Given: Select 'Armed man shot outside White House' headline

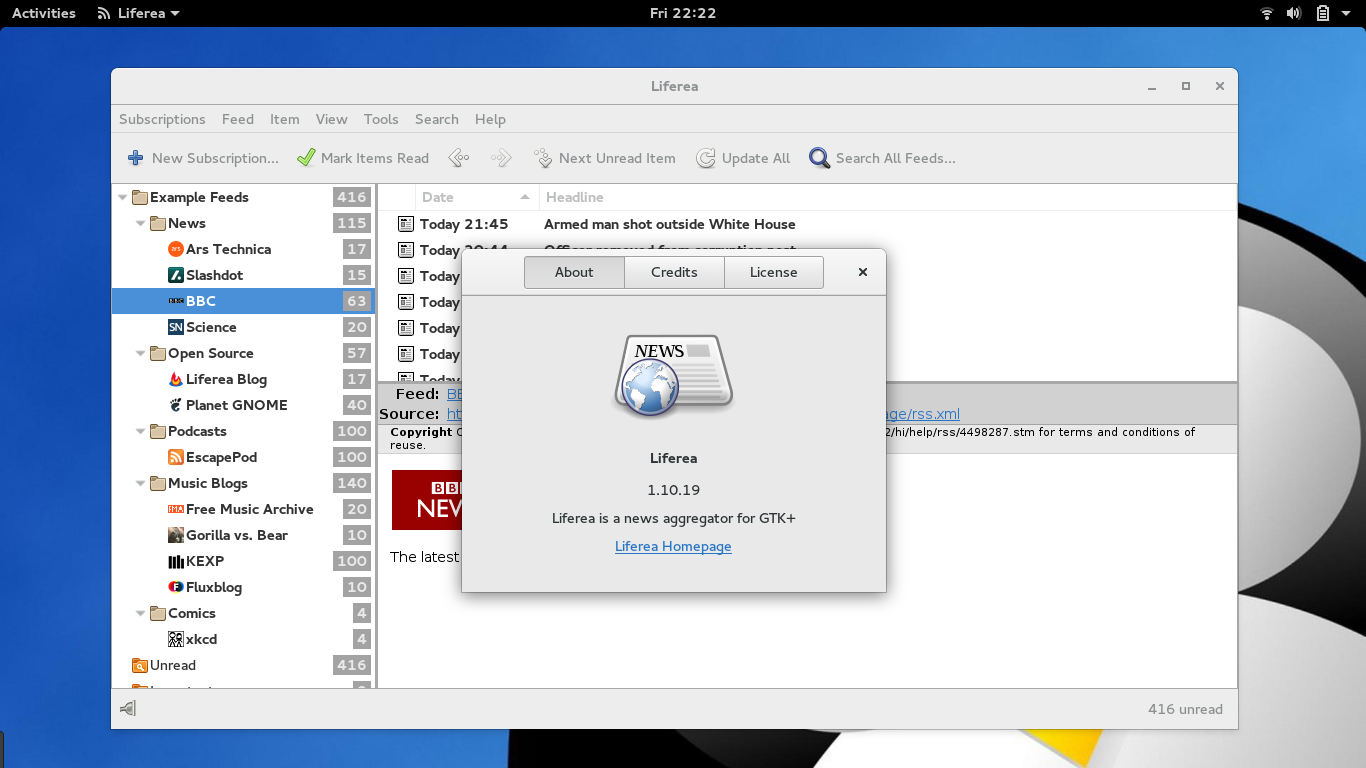Looking at the screenshot, I should point(670,224).
